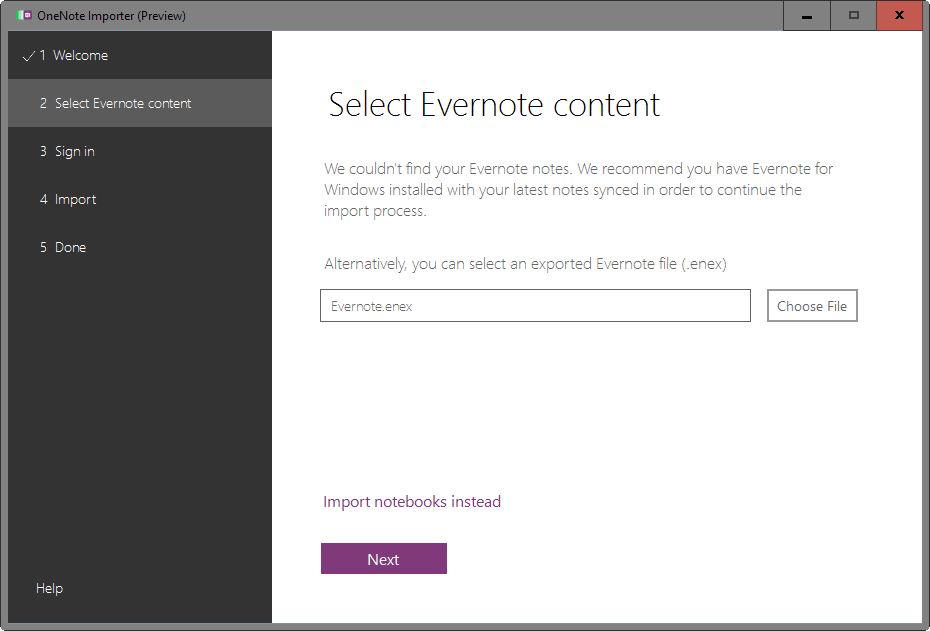
Task: Jump to step 4 Import
Action: coord(140,199)
